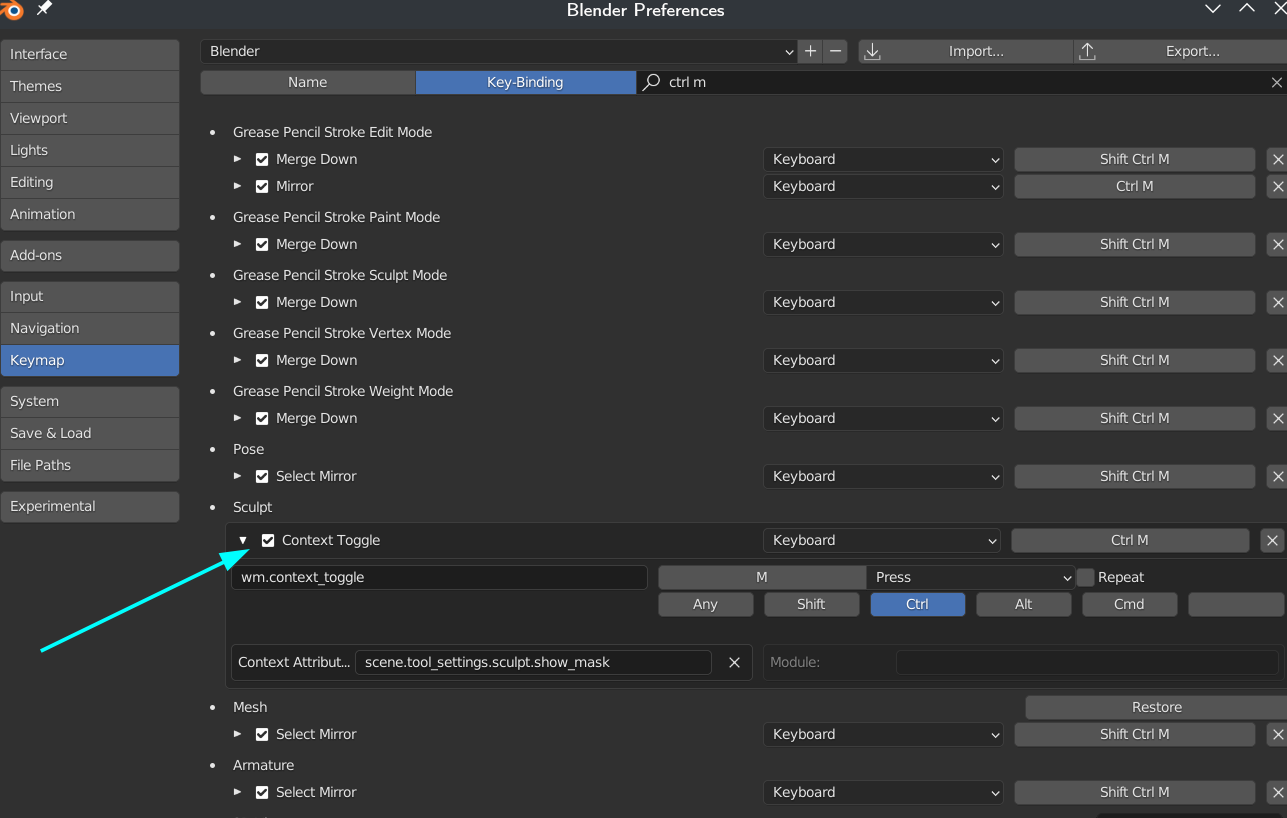Toggle the Ctrl modifier button
The image size is (1287, 818).
(917, 604)
